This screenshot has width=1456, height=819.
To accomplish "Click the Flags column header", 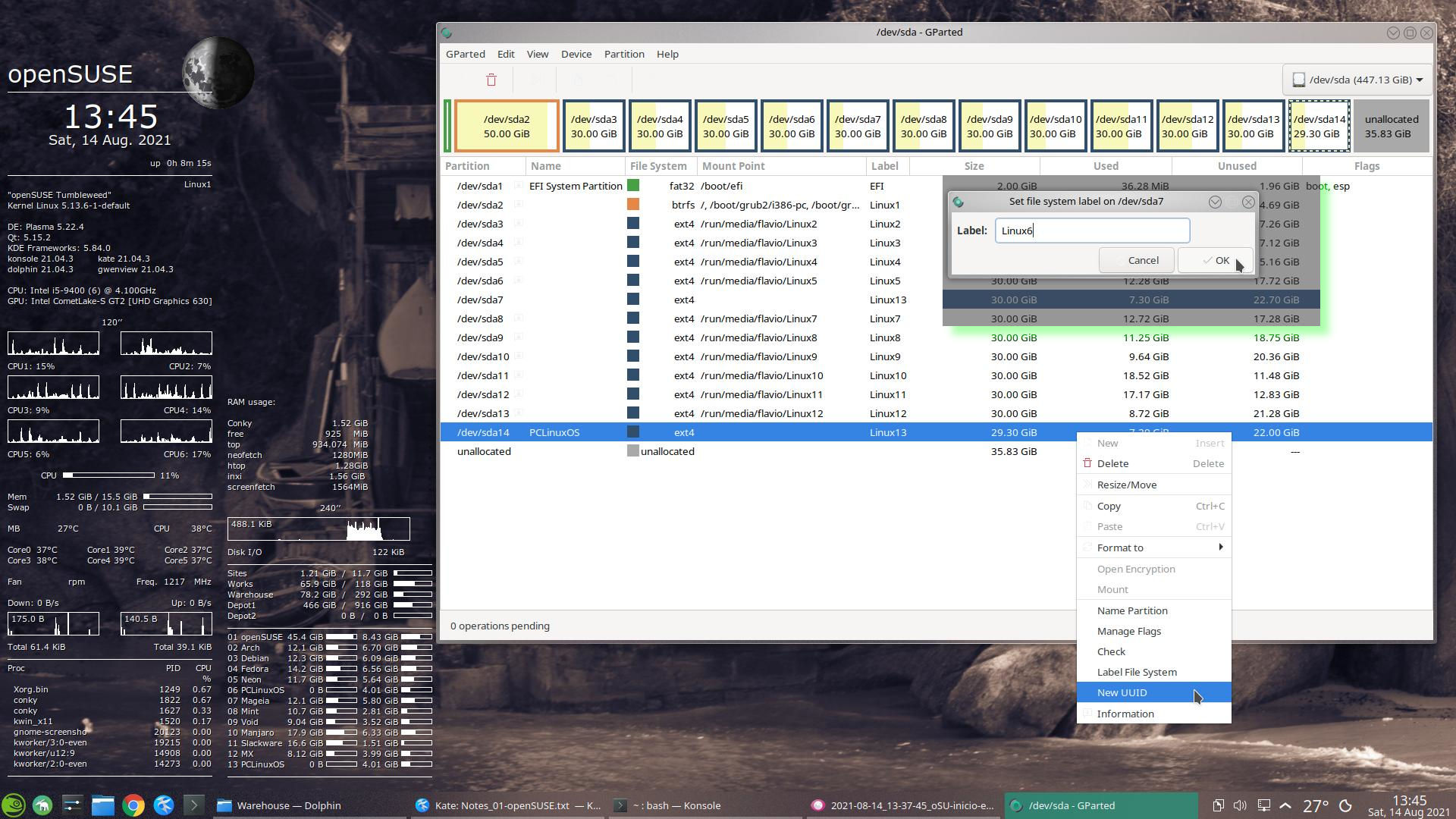I will pyautogui.click(x=1367, y=166).
